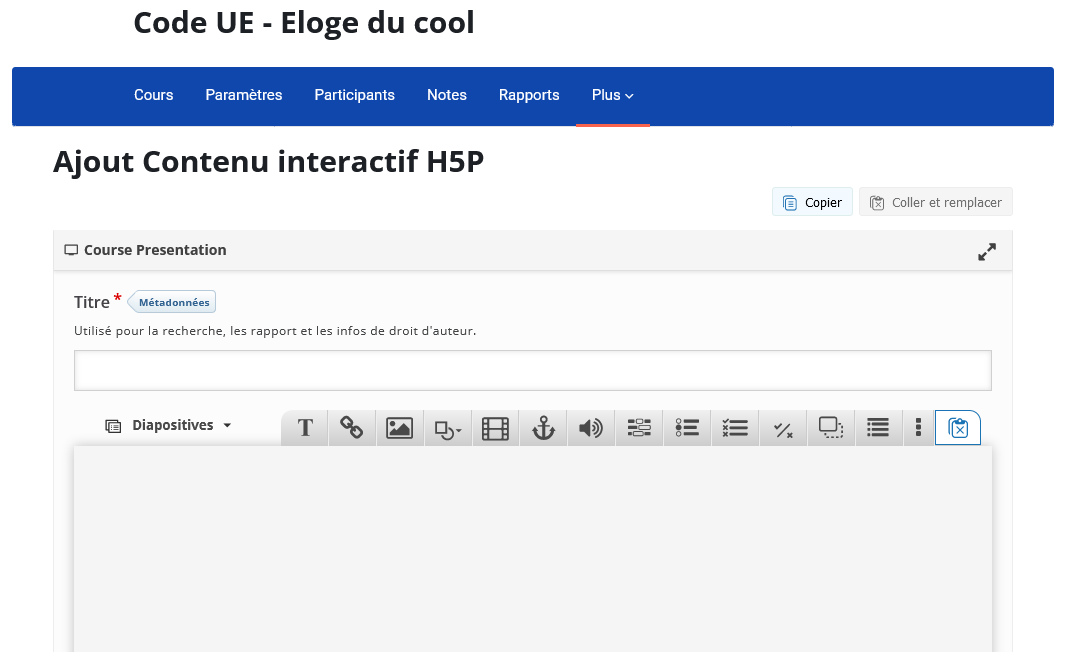Click Coller et remplacer
This screenshot has height=652, width=1068.
(935, 201)
